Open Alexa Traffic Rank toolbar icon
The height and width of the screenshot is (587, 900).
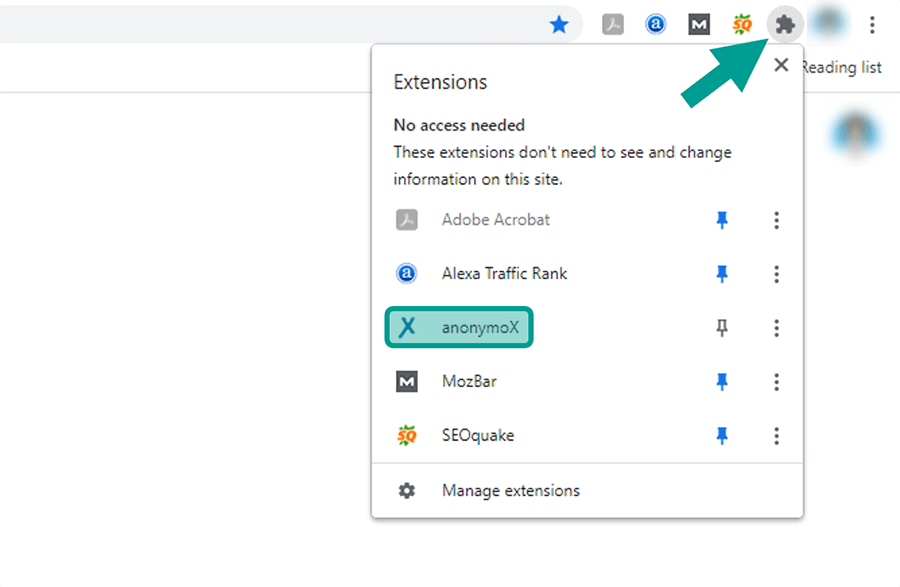click(x=655, y=25)
